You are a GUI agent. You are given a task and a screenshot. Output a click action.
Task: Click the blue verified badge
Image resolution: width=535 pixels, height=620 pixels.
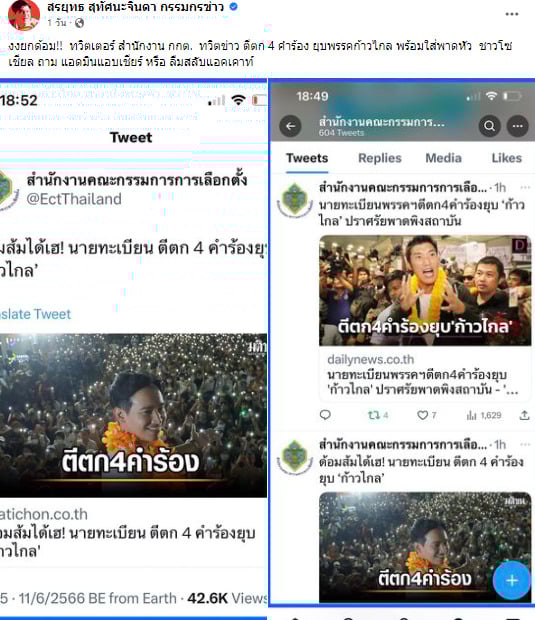pyautogui.click(x=234, y=6)
